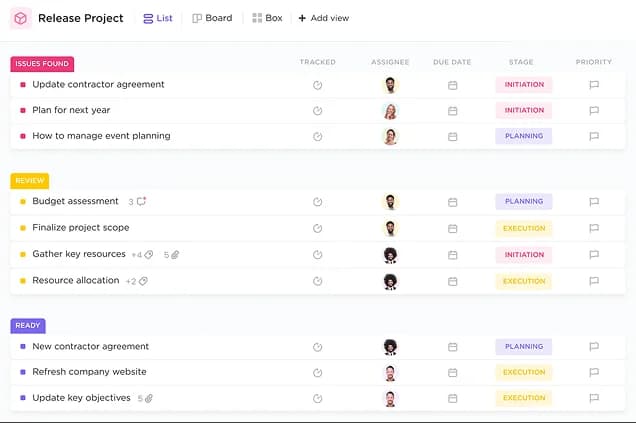636x423 pixels.
Task: Set due date for Budget assessment
Action: pos(453,202)
